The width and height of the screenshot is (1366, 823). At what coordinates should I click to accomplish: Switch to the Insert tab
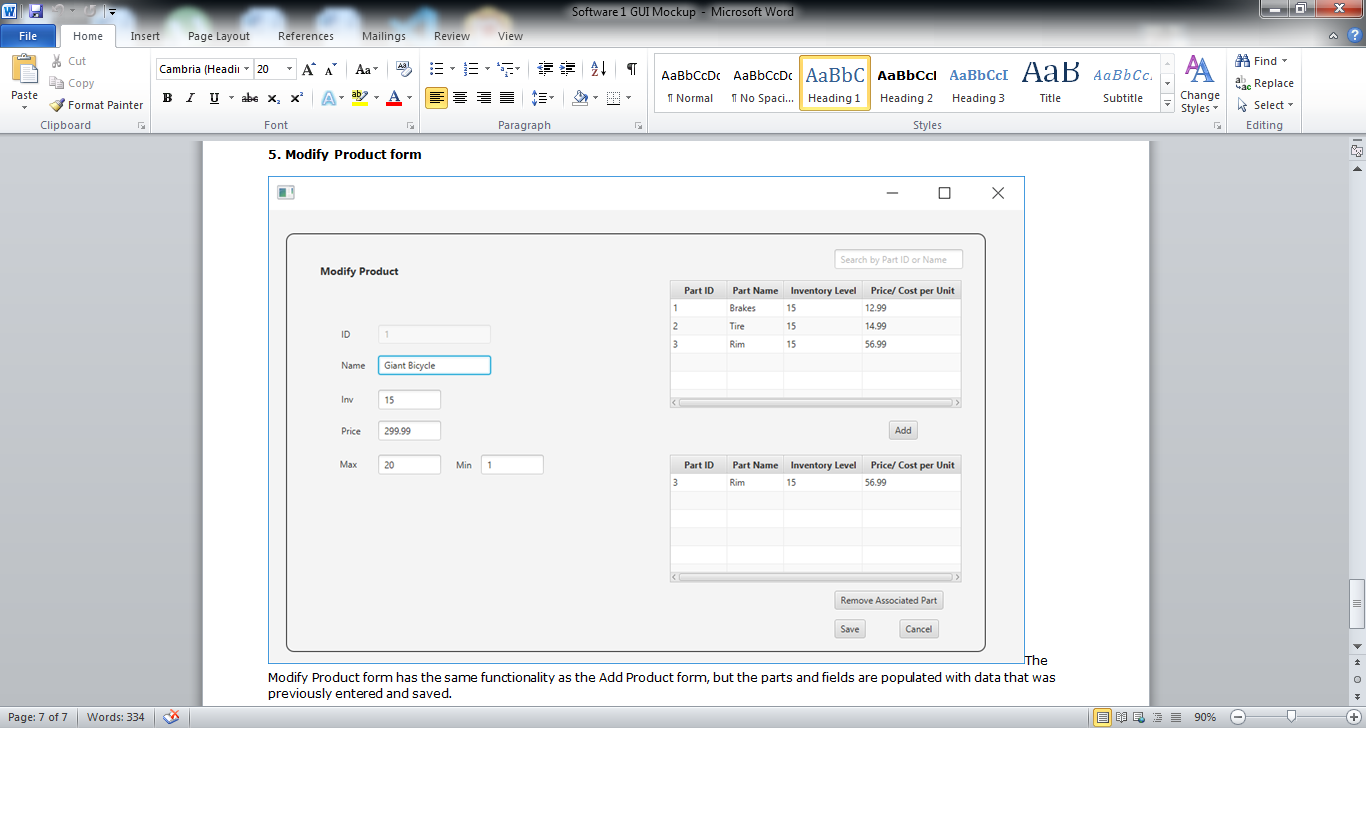click(x=145, y=35)
